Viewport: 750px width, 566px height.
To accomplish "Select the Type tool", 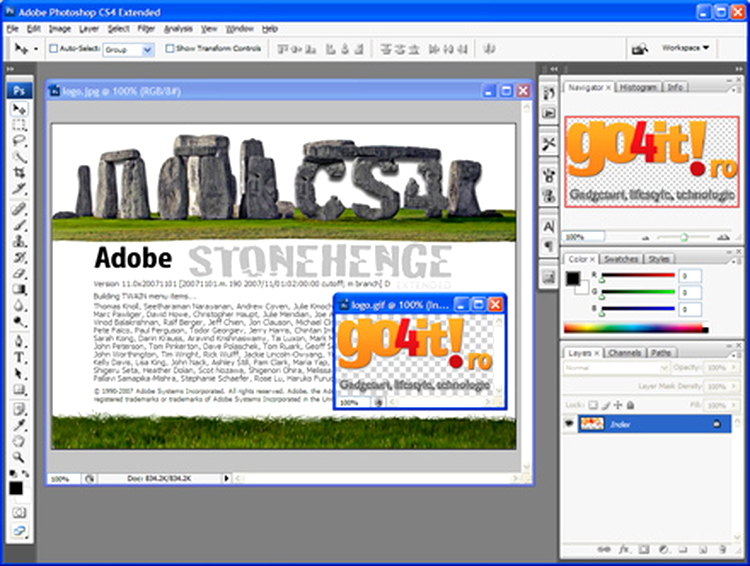I will tap(19, 357).
